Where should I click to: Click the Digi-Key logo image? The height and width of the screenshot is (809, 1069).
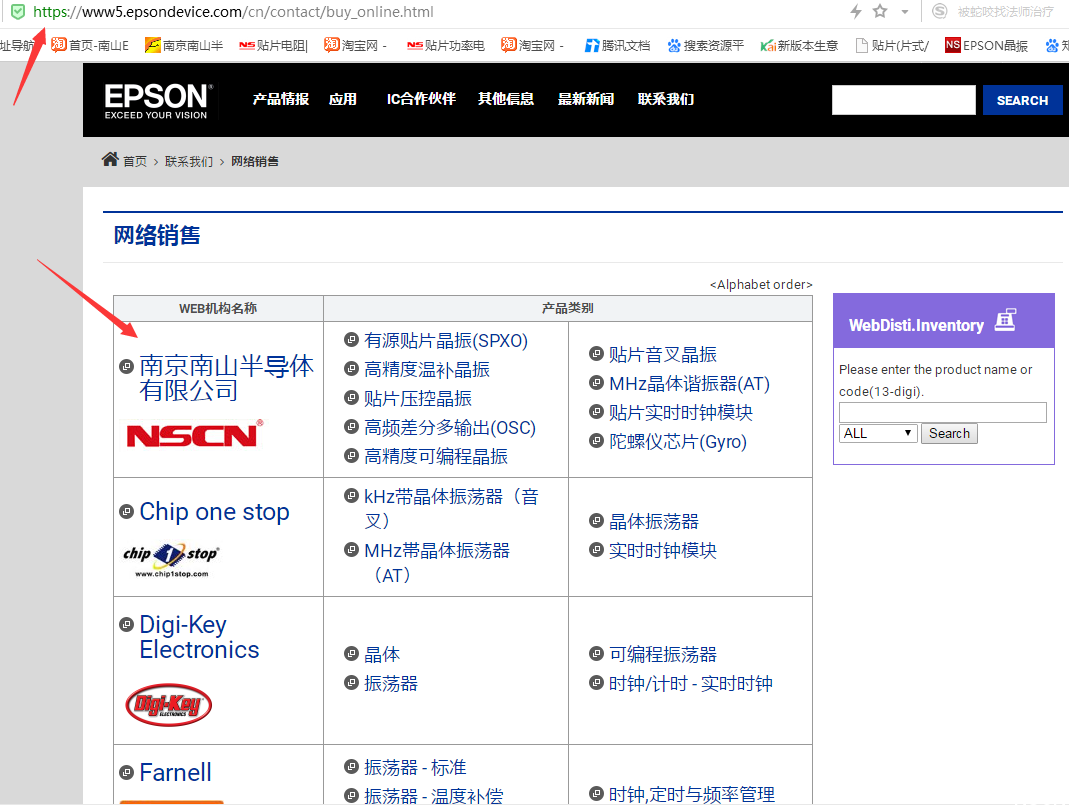point(169,704)
